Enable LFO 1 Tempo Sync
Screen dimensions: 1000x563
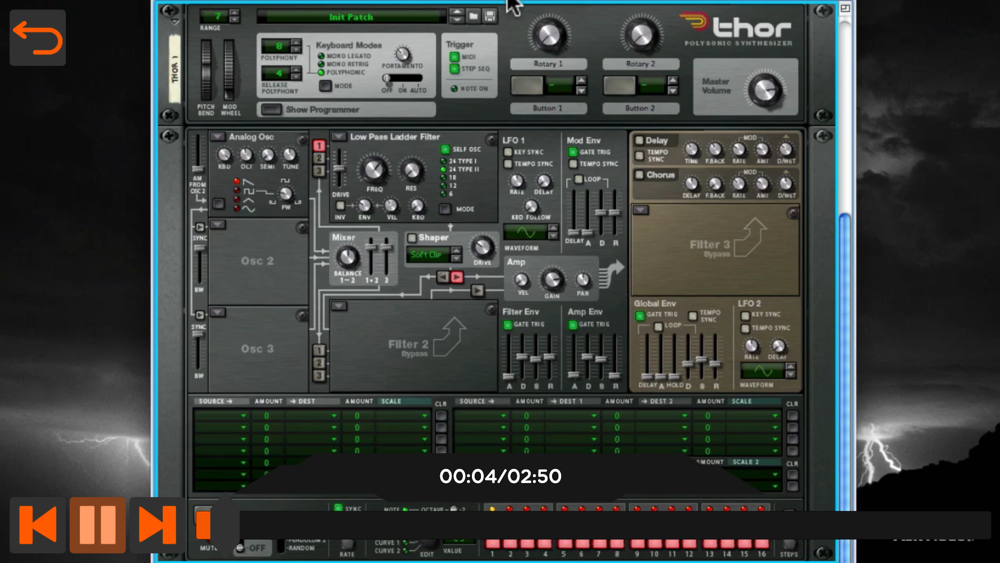508,164
